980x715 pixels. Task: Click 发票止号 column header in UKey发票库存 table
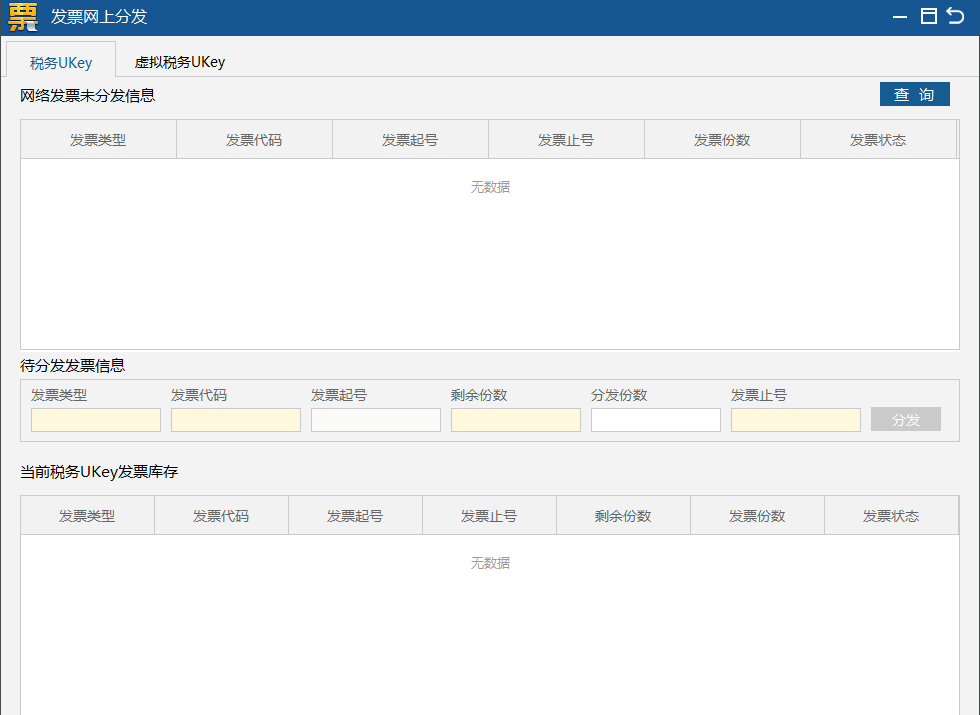coord(489,516)
